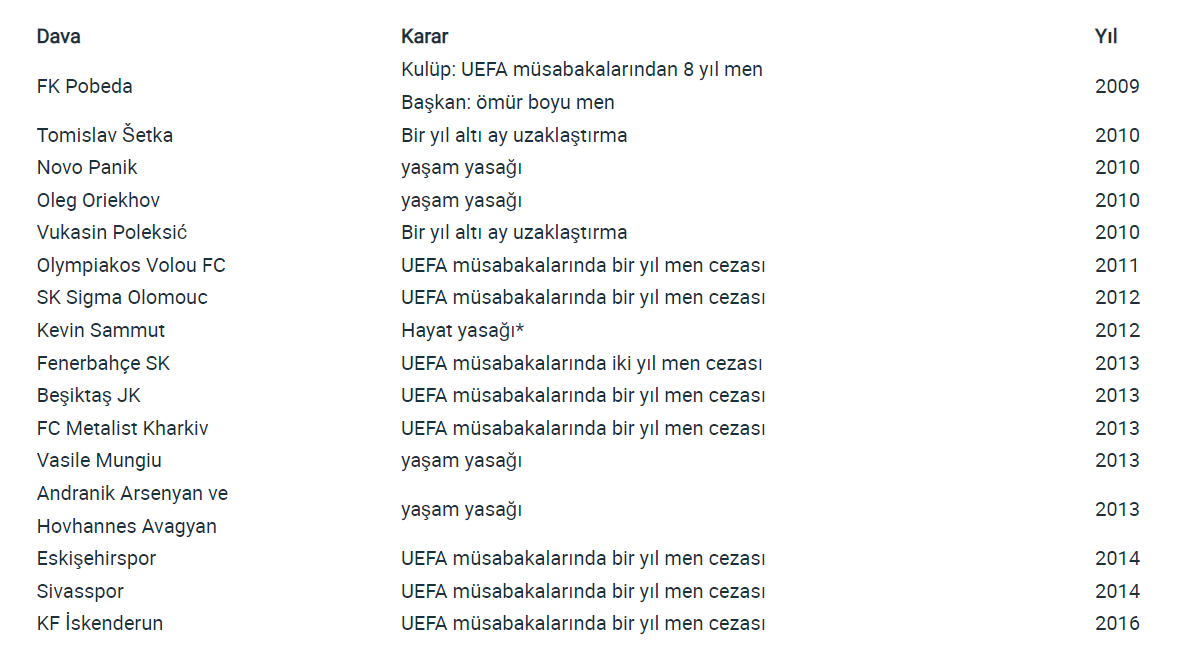Click the Eskişehirspor case name
This screenshot has width=1178, height=656.
pyautogui.click(x=97, y=558)
